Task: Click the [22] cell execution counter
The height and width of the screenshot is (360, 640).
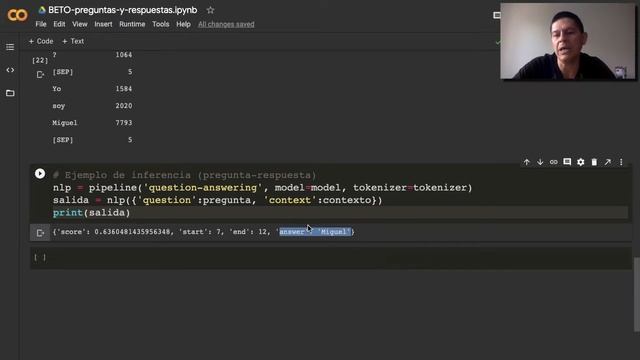Action: tap(40, 60)
